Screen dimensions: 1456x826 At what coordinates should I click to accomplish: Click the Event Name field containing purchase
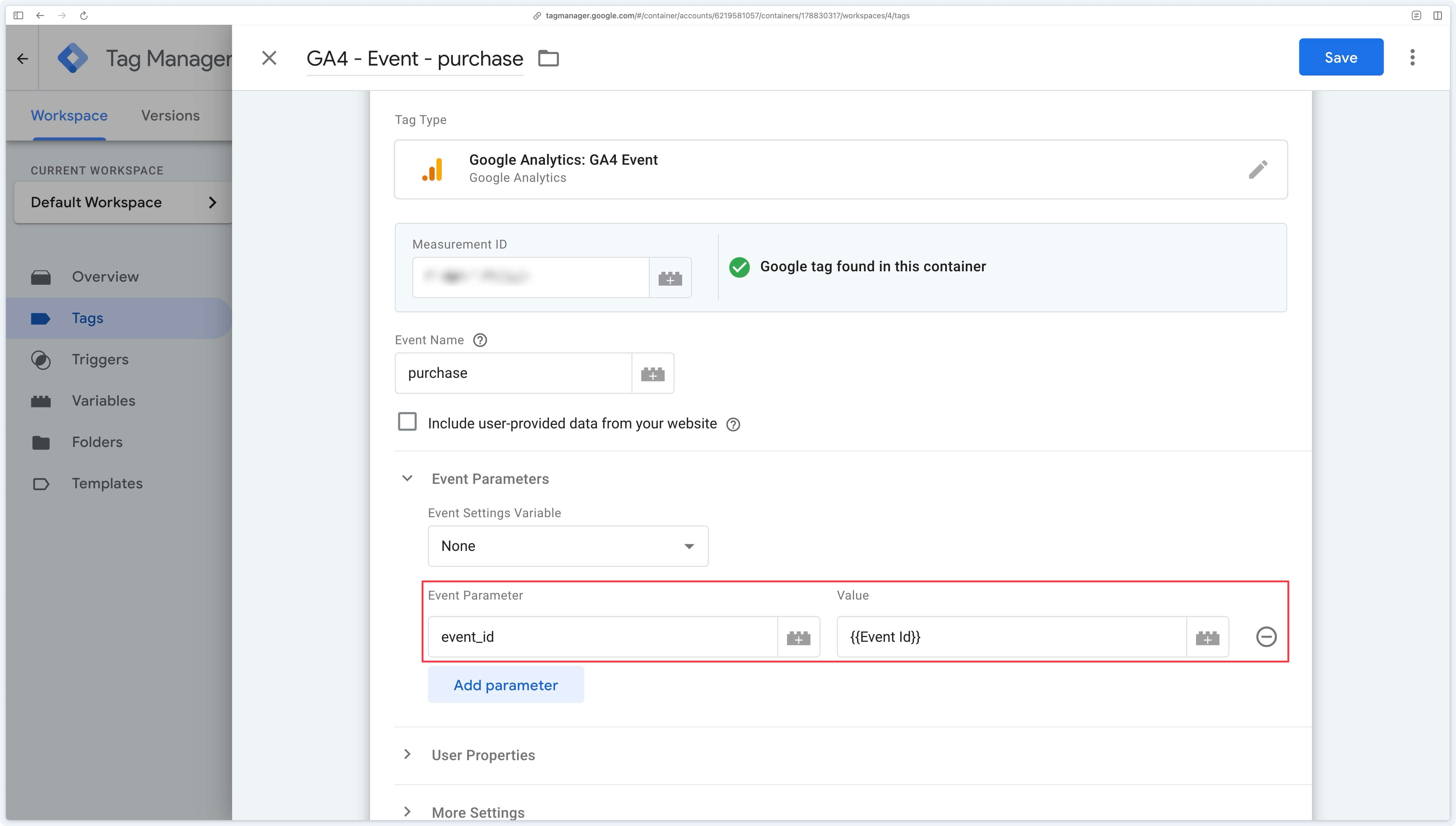click(x=513, y=373)
